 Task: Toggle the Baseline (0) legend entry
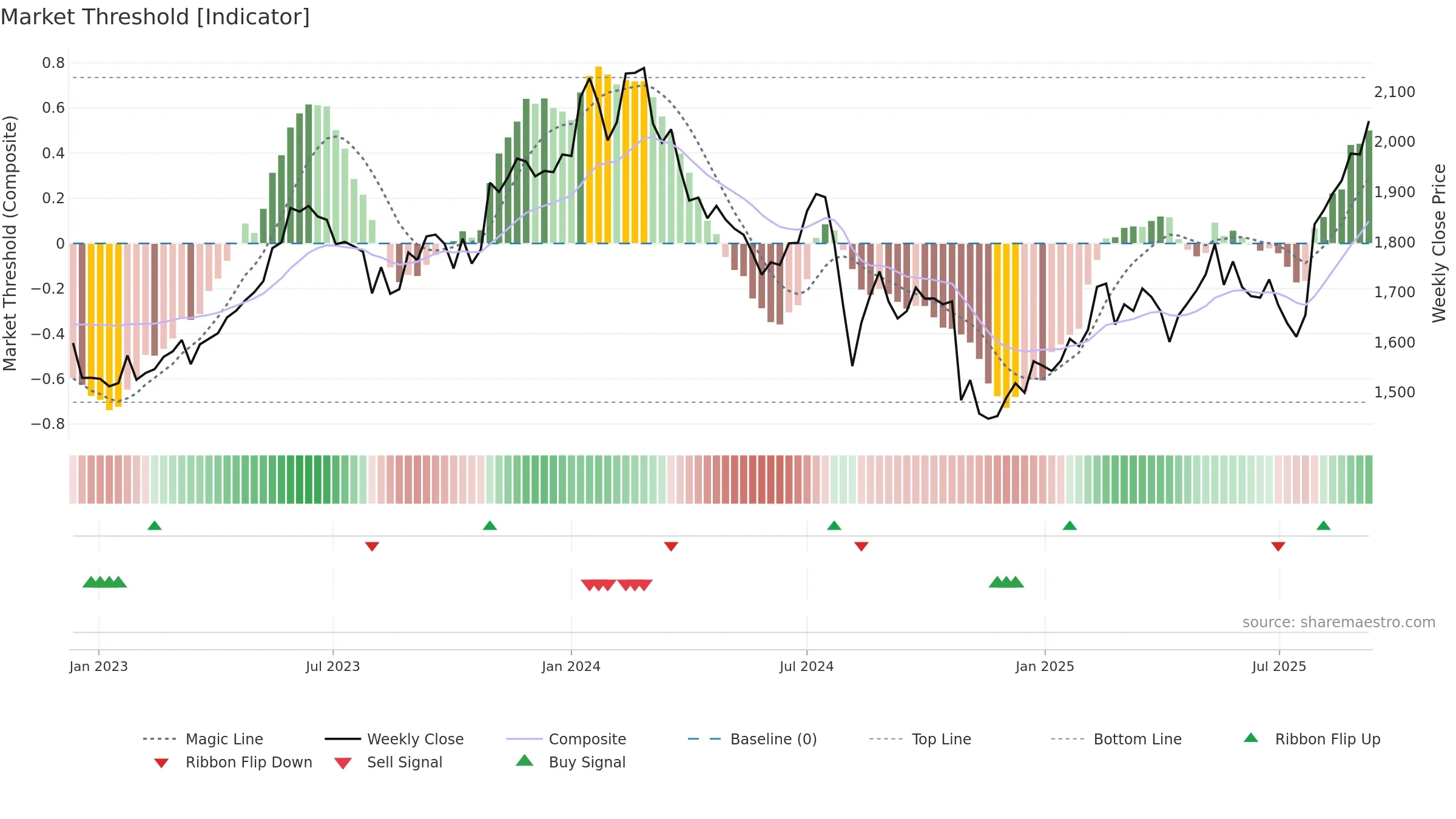(752, 739)
